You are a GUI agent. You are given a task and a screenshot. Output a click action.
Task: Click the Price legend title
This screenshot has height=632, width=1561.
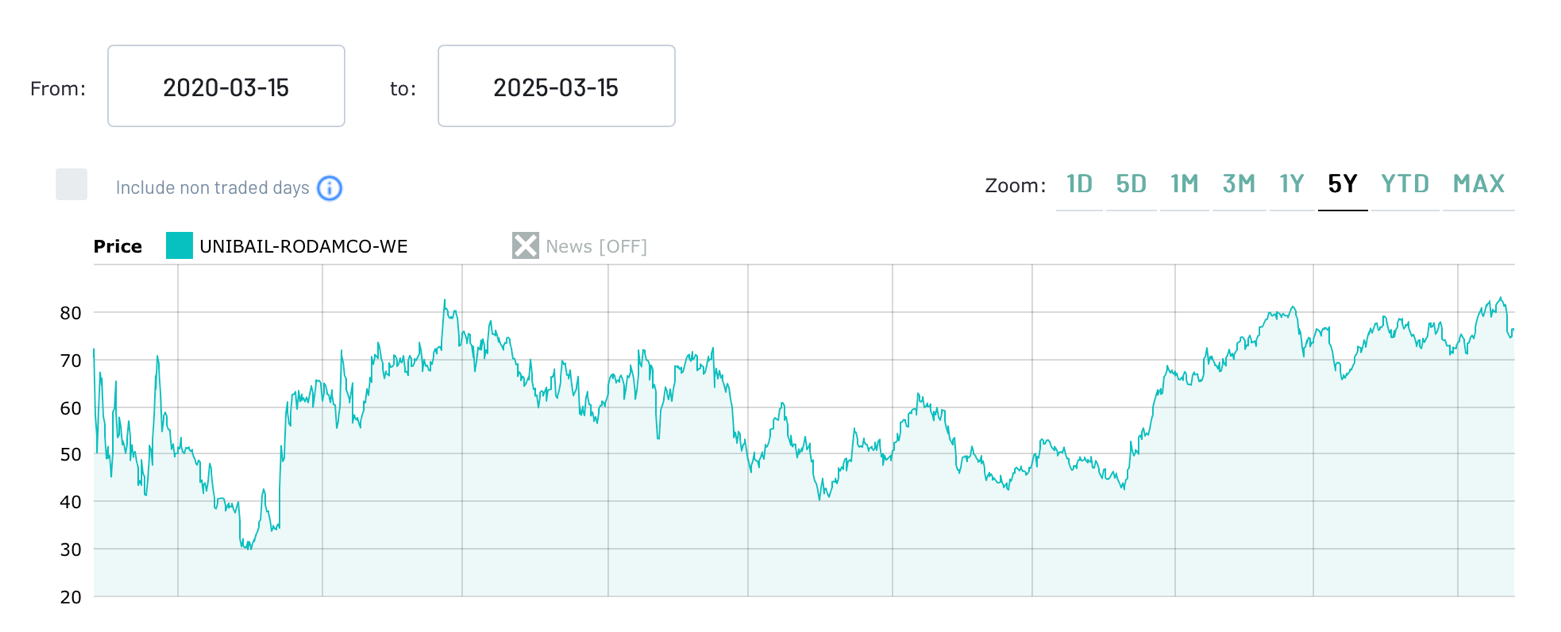click(118, 246)
